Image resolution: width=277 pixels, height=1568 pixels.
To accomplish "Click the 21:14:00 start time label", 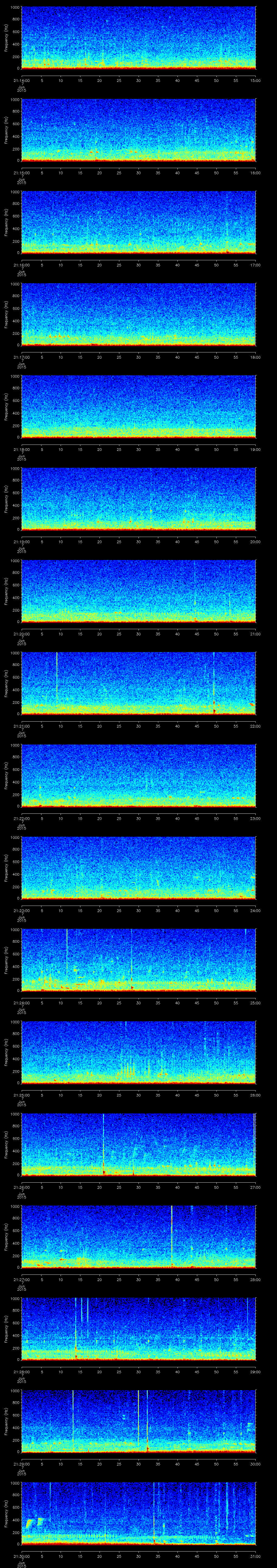I will (21, 80).
